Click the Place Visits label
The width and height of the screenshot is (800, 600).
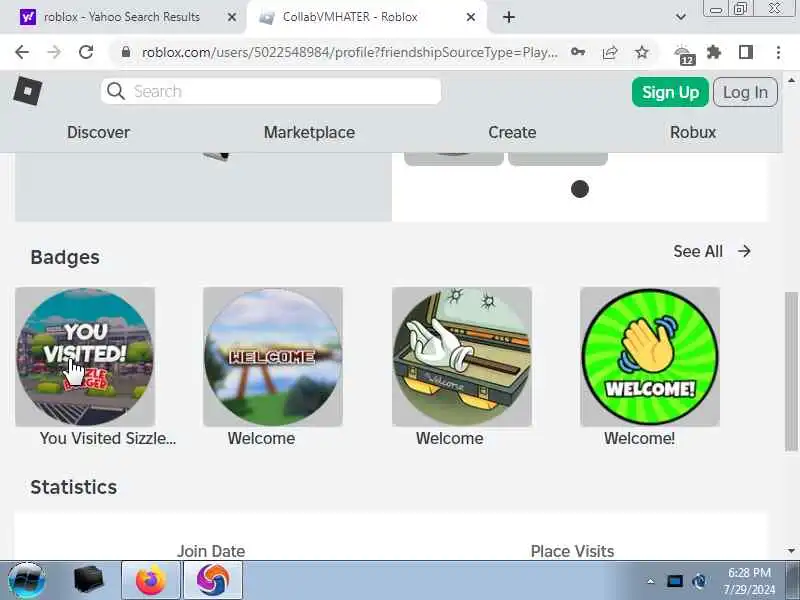(572, 551)
